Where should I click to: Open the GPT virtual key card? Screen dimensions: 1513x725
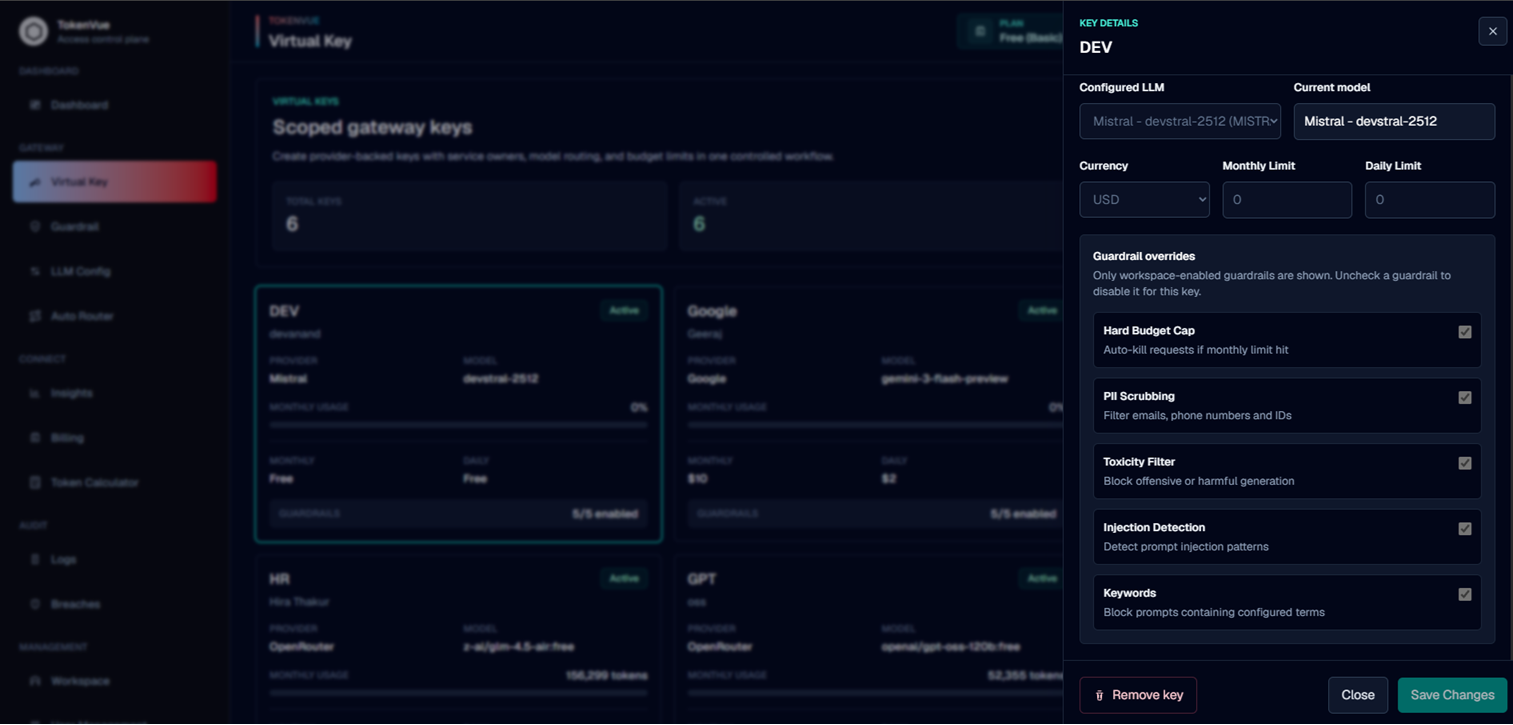(x=868, y=640)
